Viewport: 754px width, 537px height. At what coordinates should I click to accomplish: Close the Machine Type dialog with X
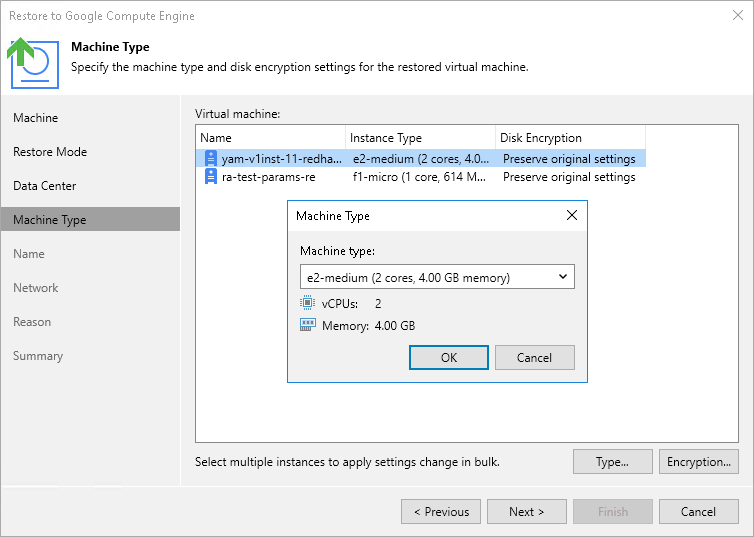[x=572, y=215]
